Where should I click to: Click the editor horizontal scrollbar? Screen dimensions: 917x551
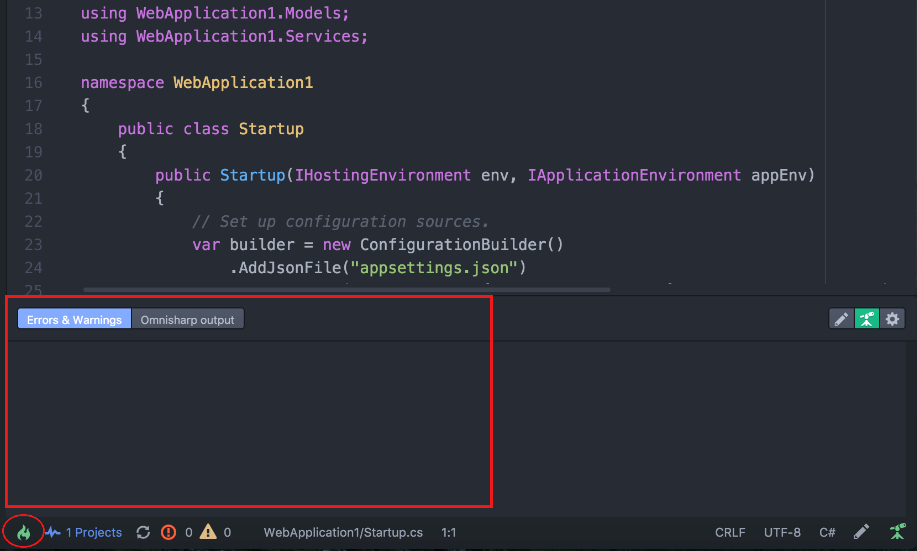pyautogui.click(x=347, y=290)
